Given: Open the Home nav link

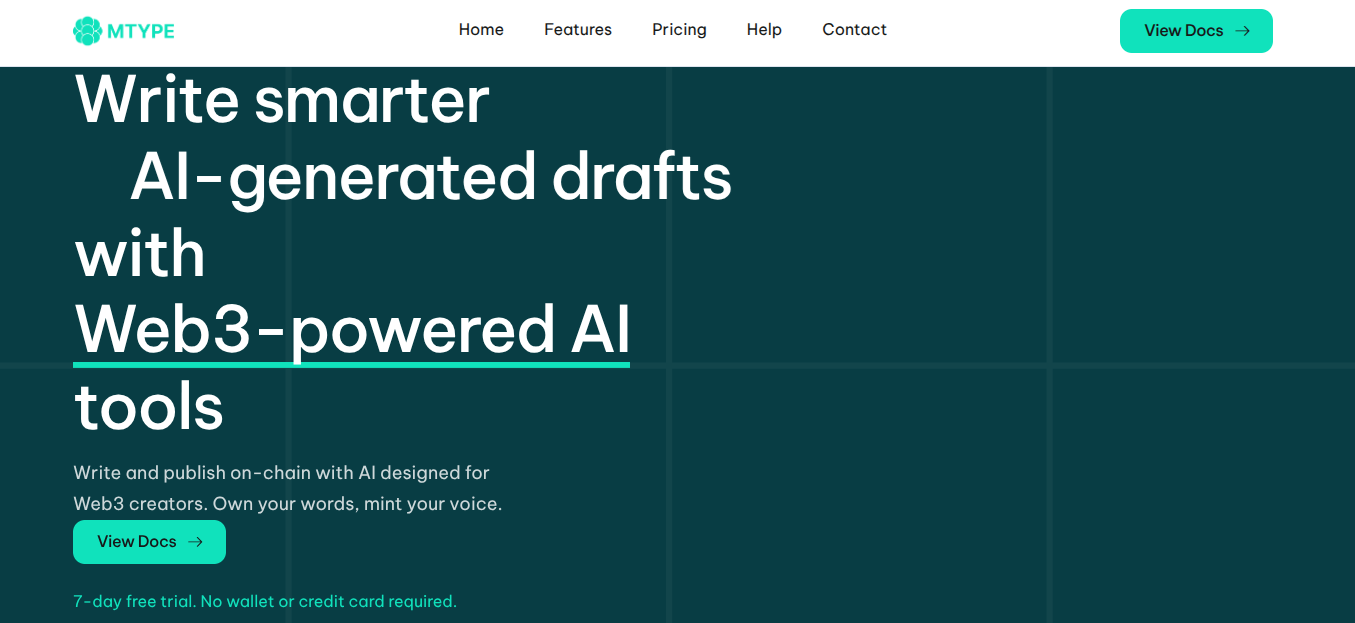Looking at the screenshot, I should 481,30.
